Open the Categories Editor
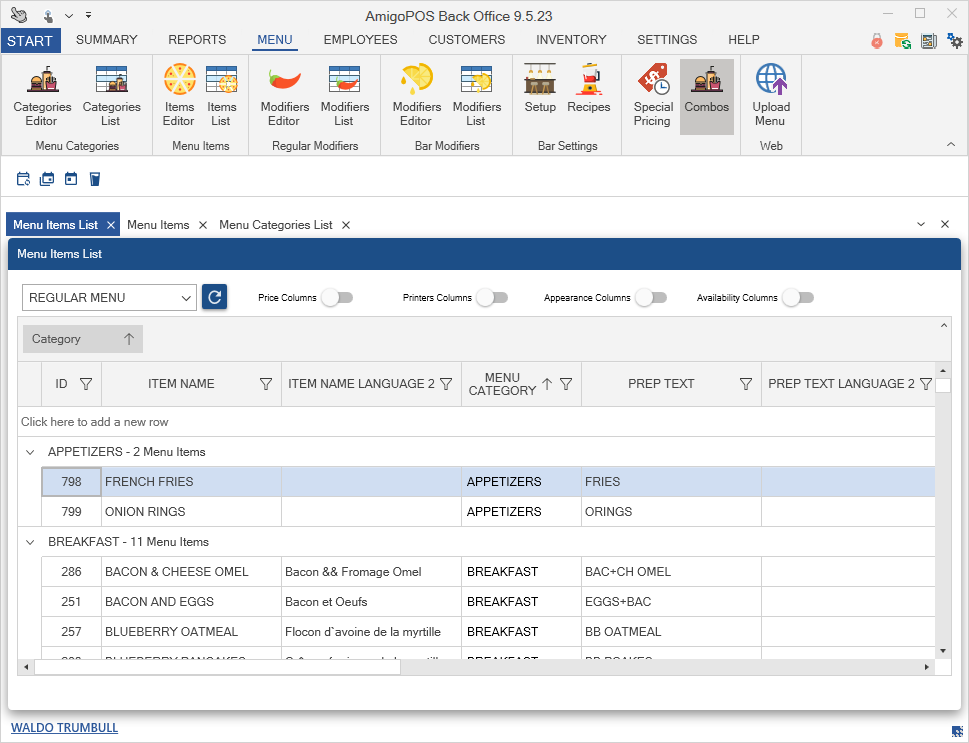 [42, 96]
